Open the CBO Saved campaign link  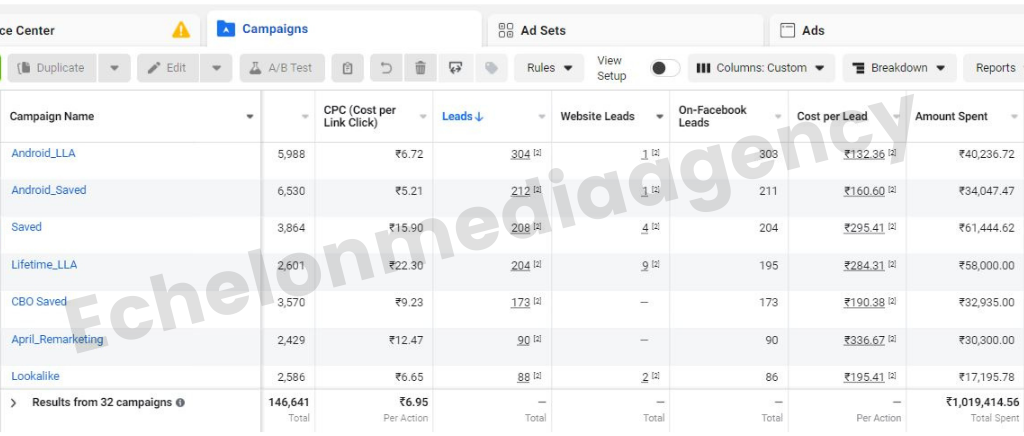point(39,302)
